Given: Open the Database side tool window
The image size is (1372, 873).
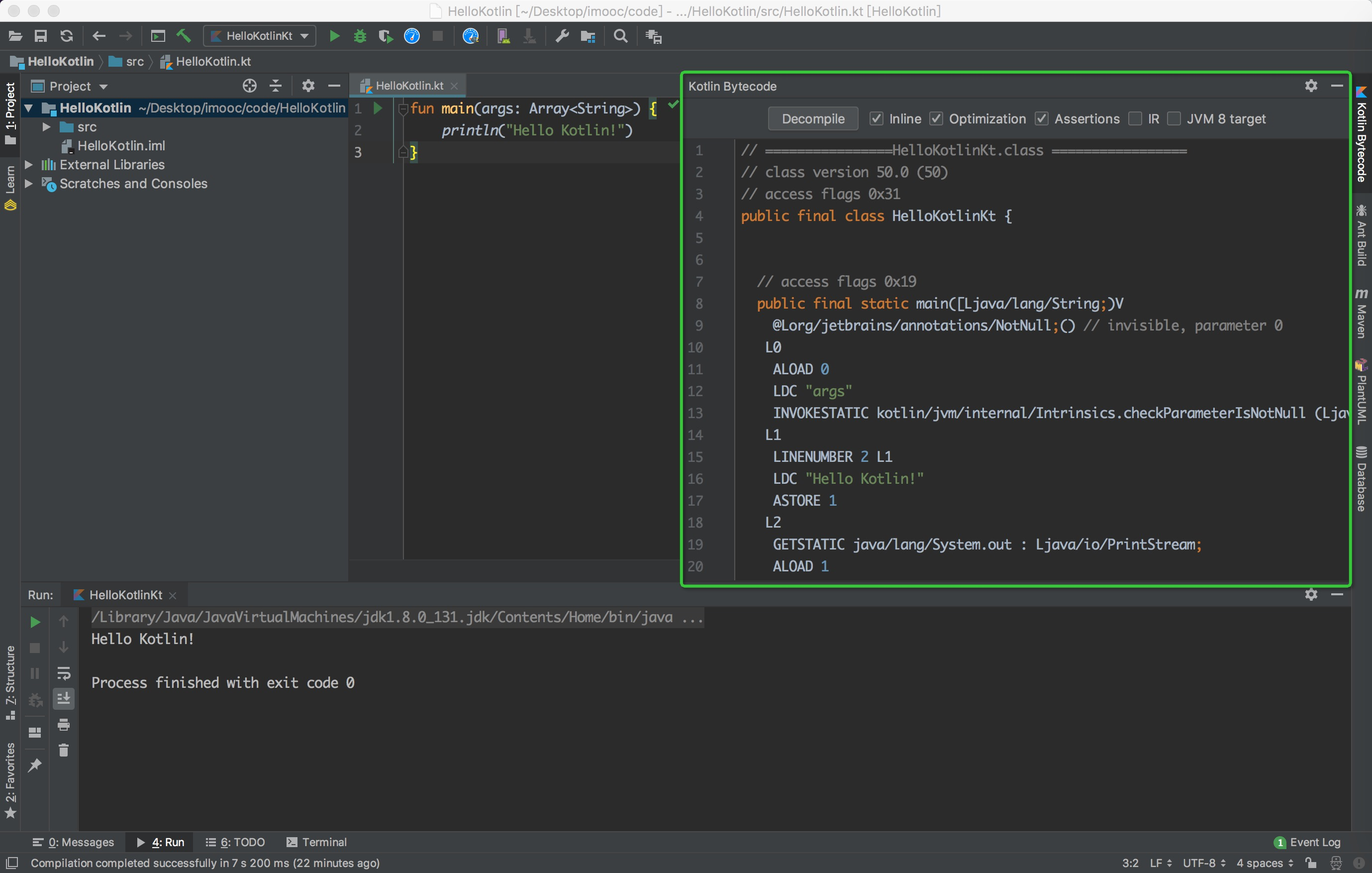Looking at the screenshot, I should pyautogui.click(x=1361, y=479).
